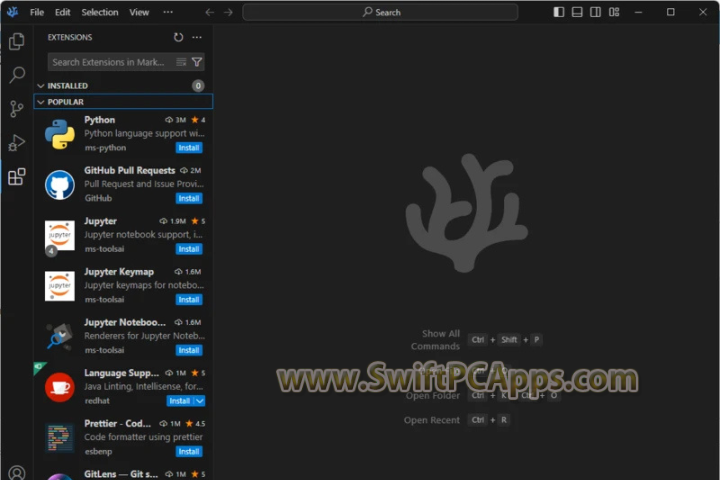This screenshot has height=480, width=720.
Task: Toggle primary side bar layout icon
Action: pyautogui.click(x=559, y=12)
